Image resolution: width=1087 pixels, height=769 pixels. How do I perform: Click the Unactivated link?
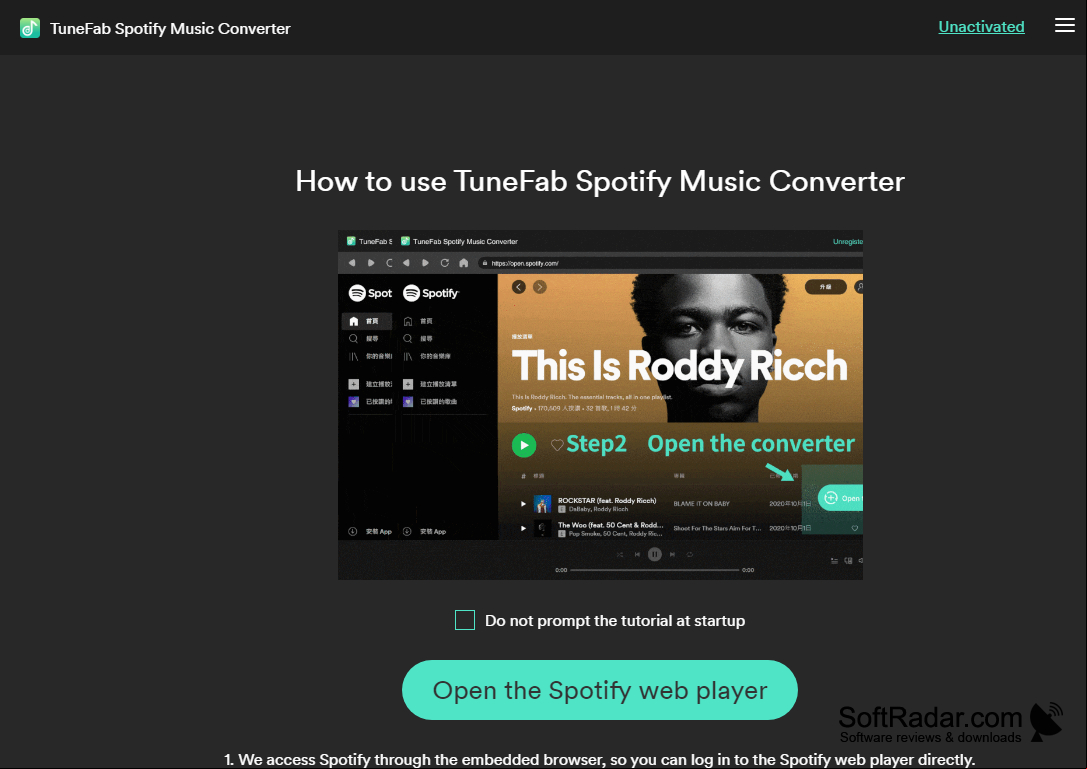981,27
